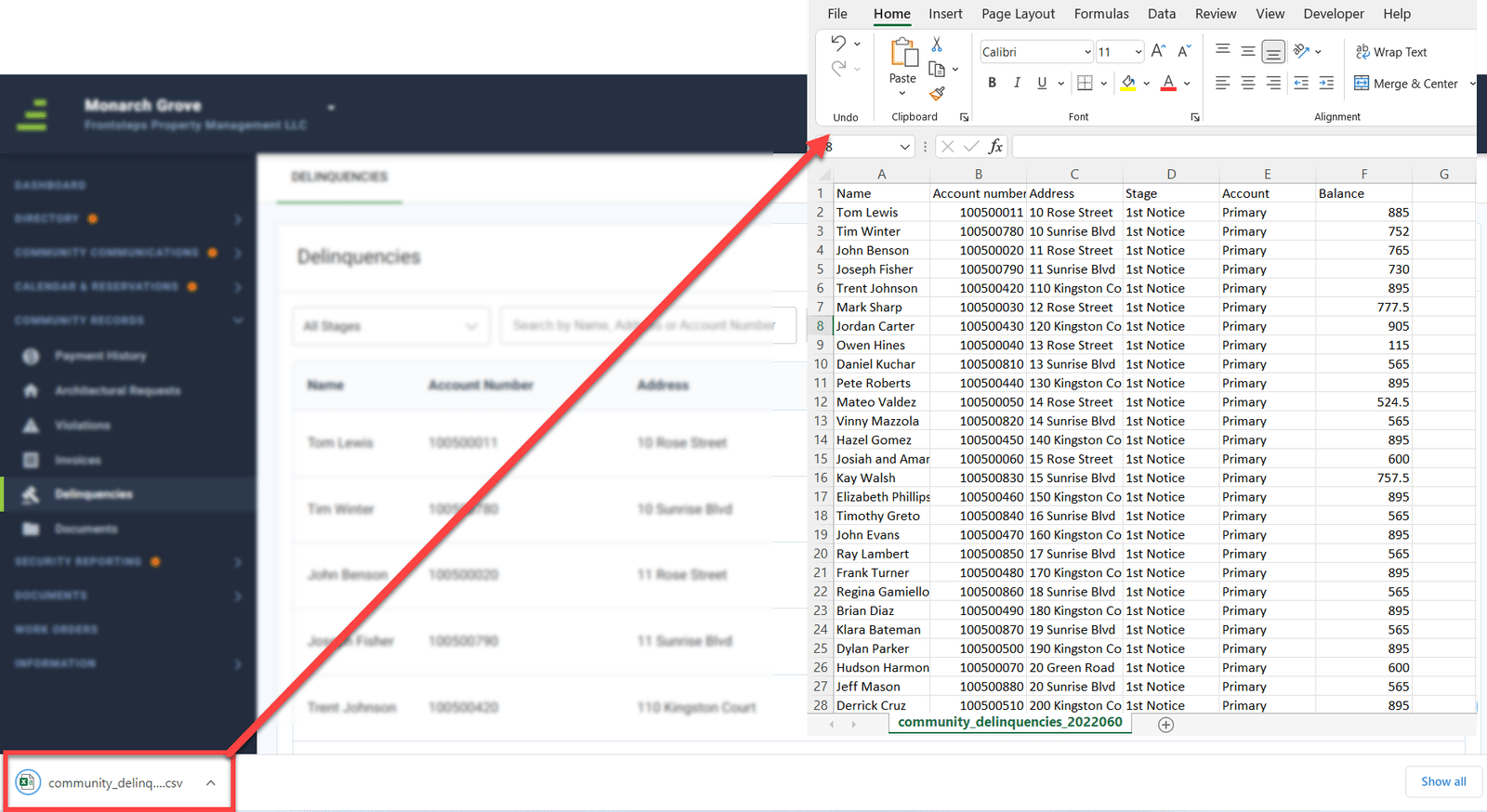Select Middle Align icon
This screenshot has width=1487, height=812.
point(1248,51)
